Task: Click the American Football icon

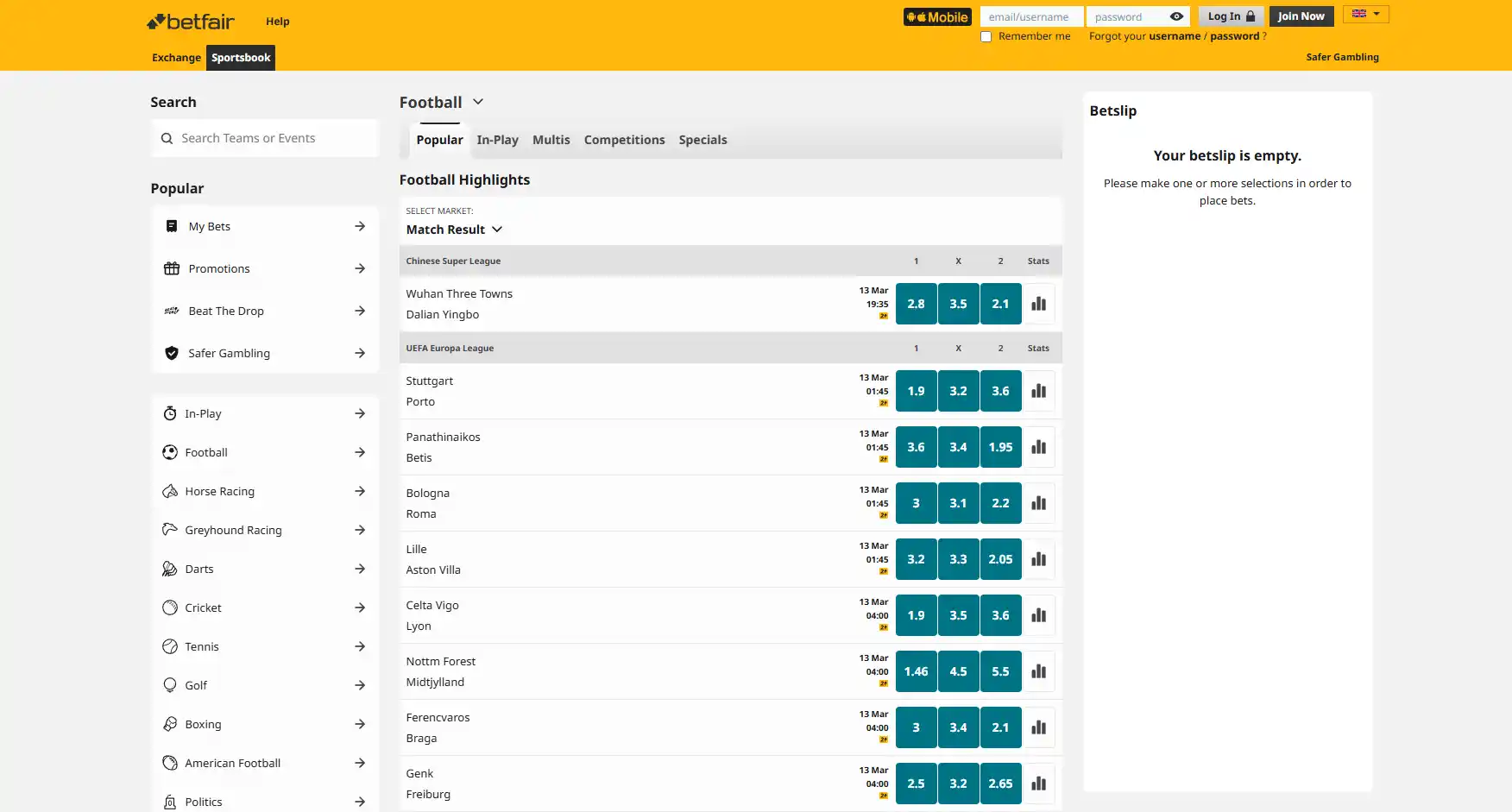Action: click(170, 763)
